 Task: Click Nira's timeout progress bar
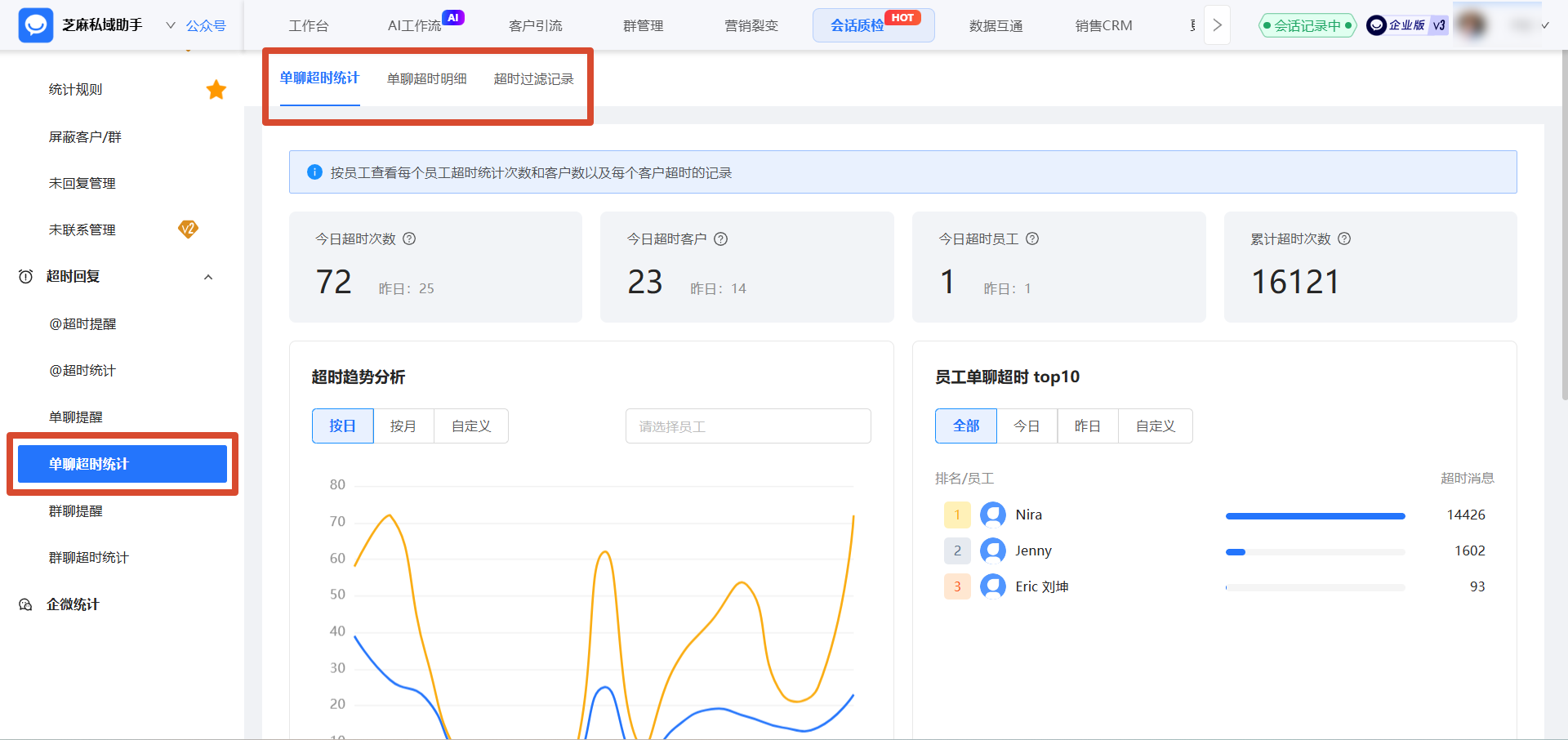click(1315, 516)
